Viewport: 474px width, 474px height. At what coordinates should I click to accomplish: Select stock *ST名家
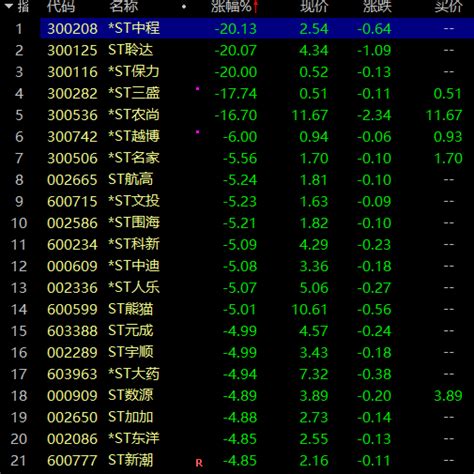[x=134, y=158]
